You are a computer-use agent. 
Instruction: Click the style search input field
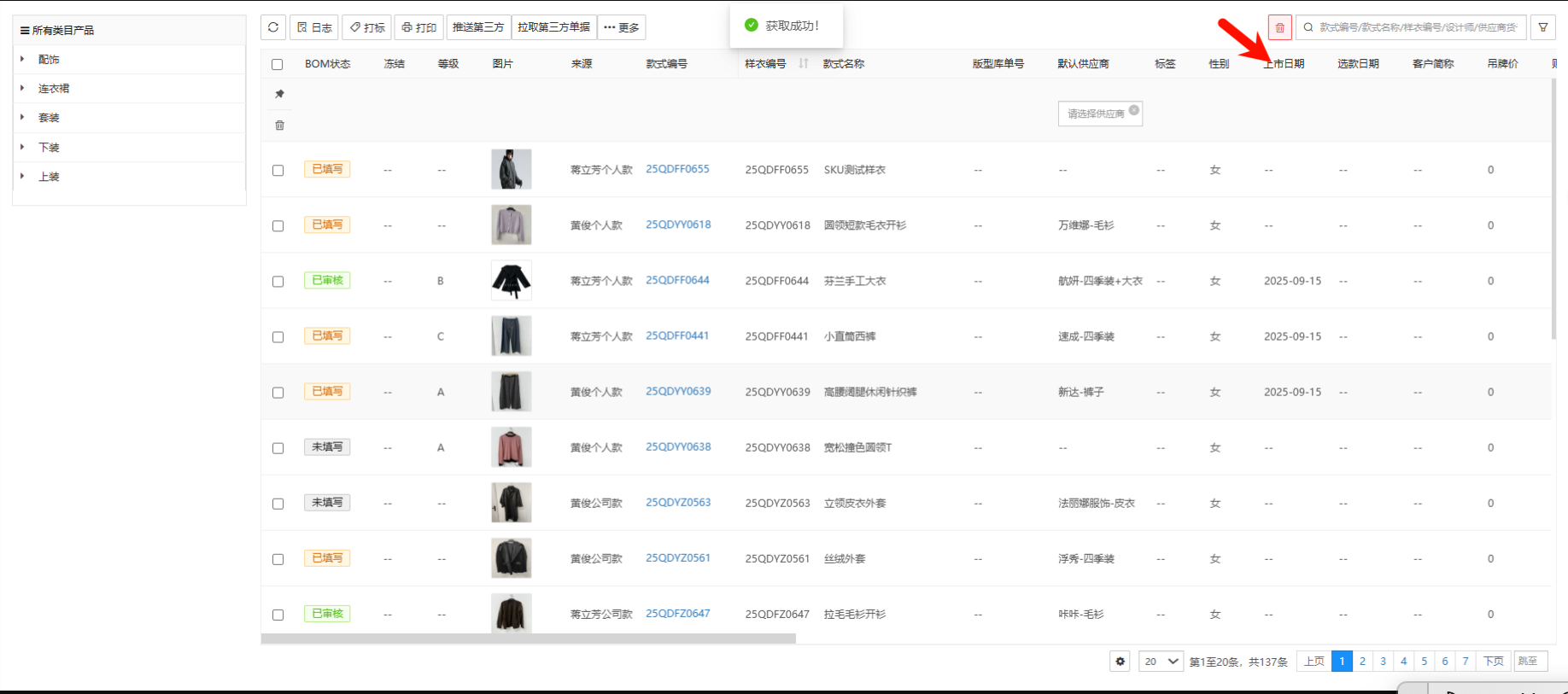[x=1418, y=27]
